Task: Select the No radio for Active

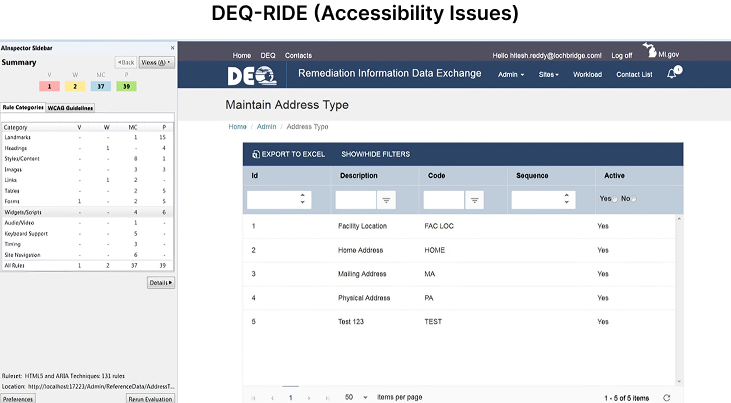Action: 633,199
